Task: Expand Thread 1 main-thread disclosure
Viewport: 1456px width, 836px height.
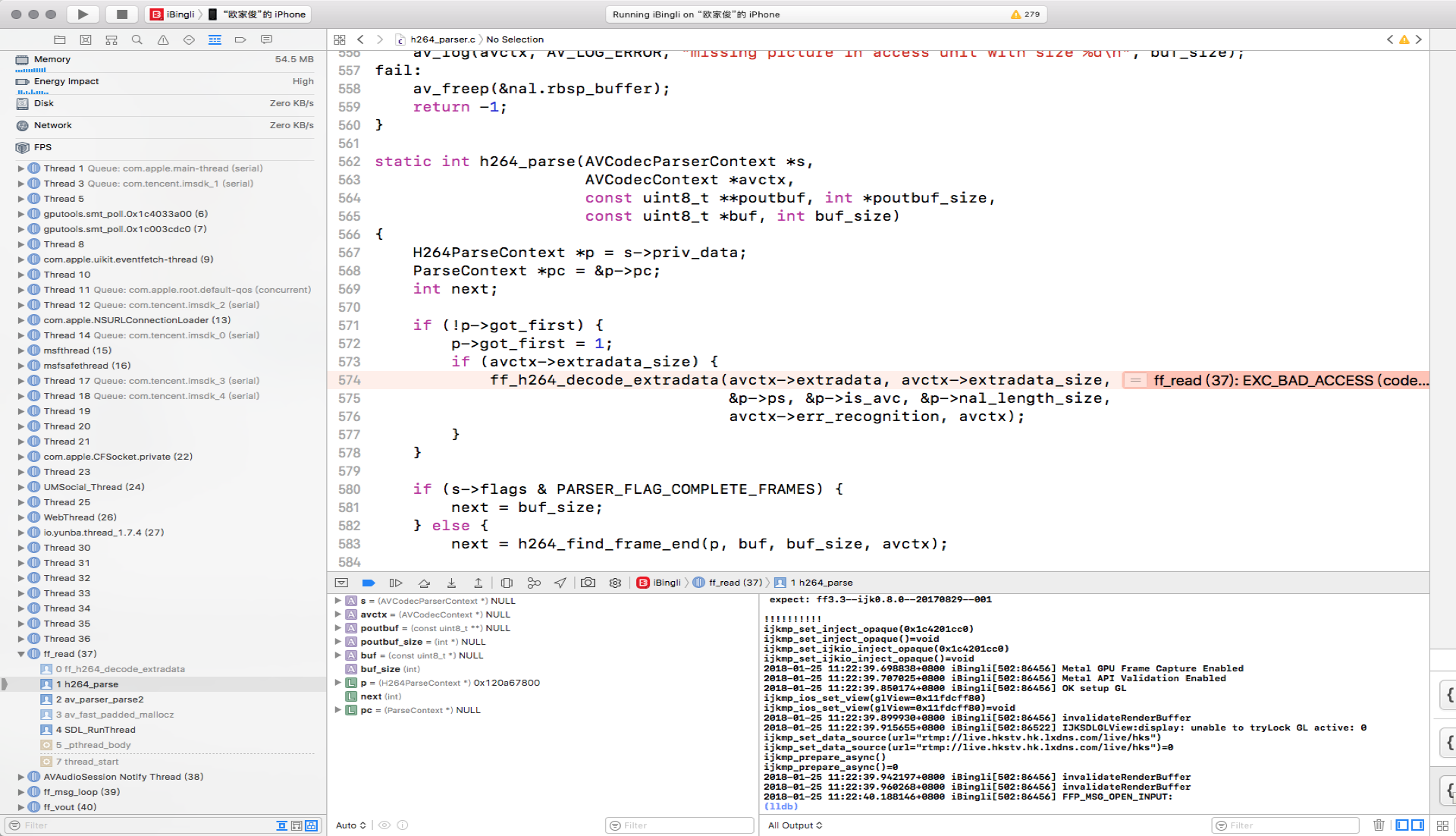Action: [x=21, y=168]
